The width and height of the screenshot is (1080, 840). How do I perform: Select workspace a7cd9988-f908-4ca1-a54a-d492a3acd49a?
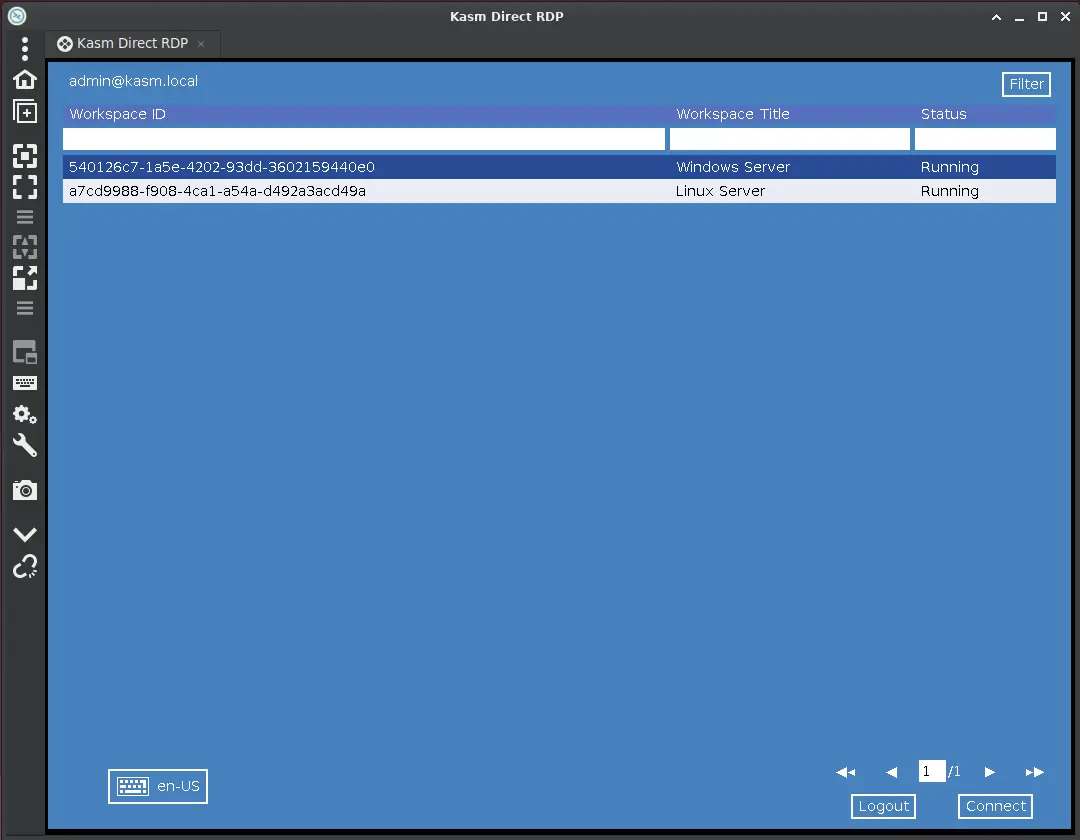coord(559,191)
